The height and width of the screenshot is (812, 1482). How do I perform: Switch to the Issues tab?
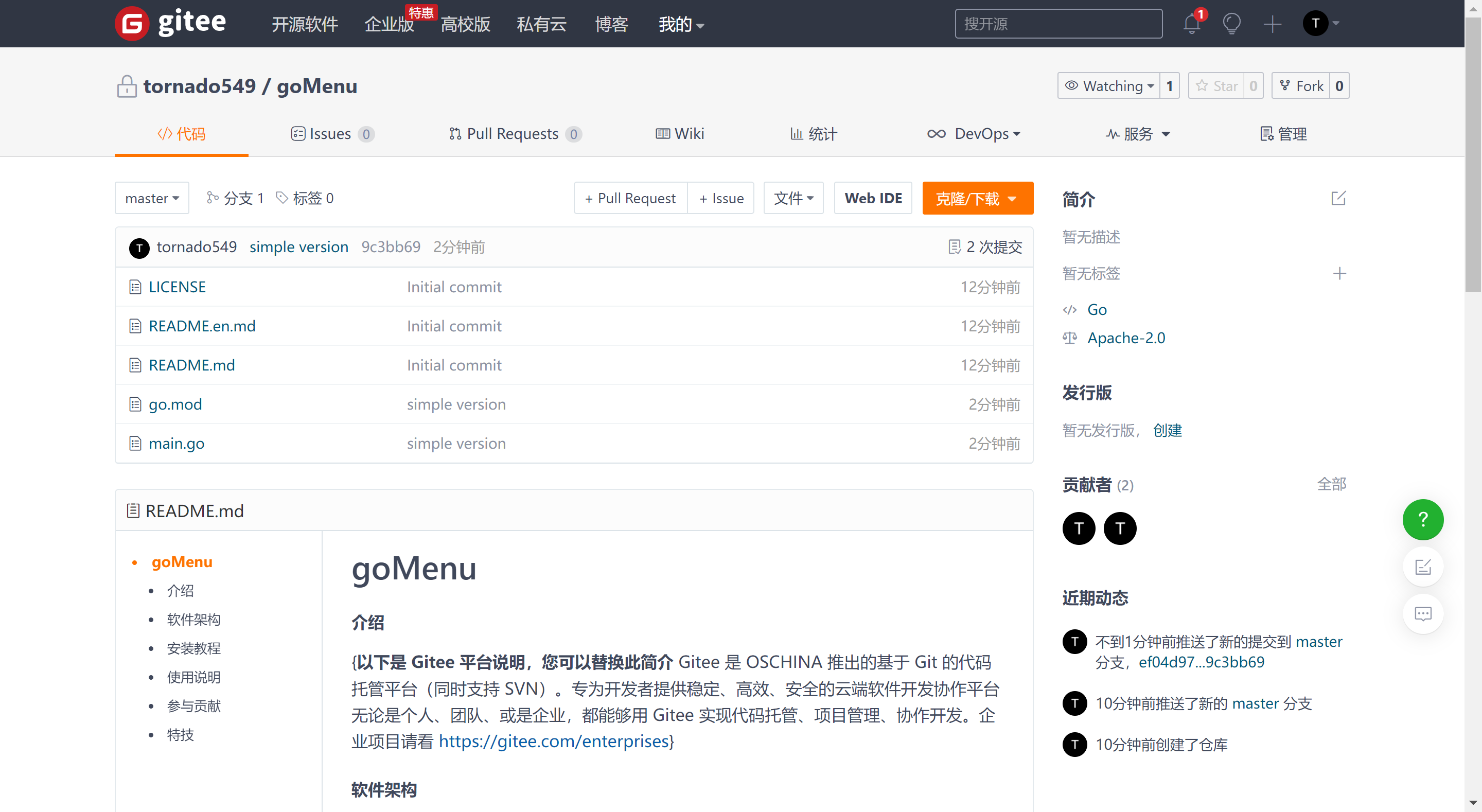pos(332,134)
